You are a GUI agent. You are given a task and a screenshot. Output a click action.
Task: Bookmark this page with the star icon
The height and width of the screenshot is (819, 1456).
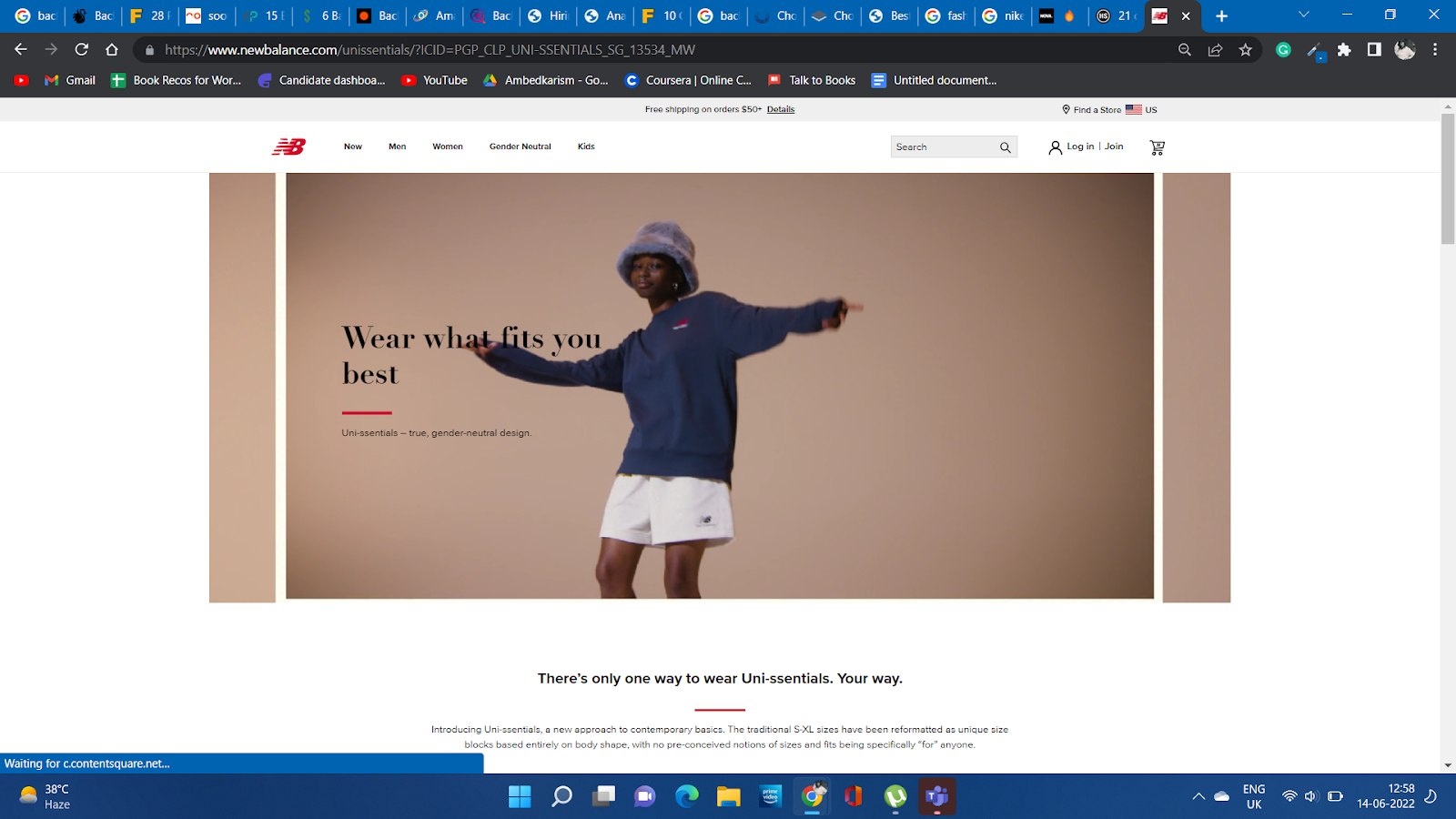[x=1246, y=50]
